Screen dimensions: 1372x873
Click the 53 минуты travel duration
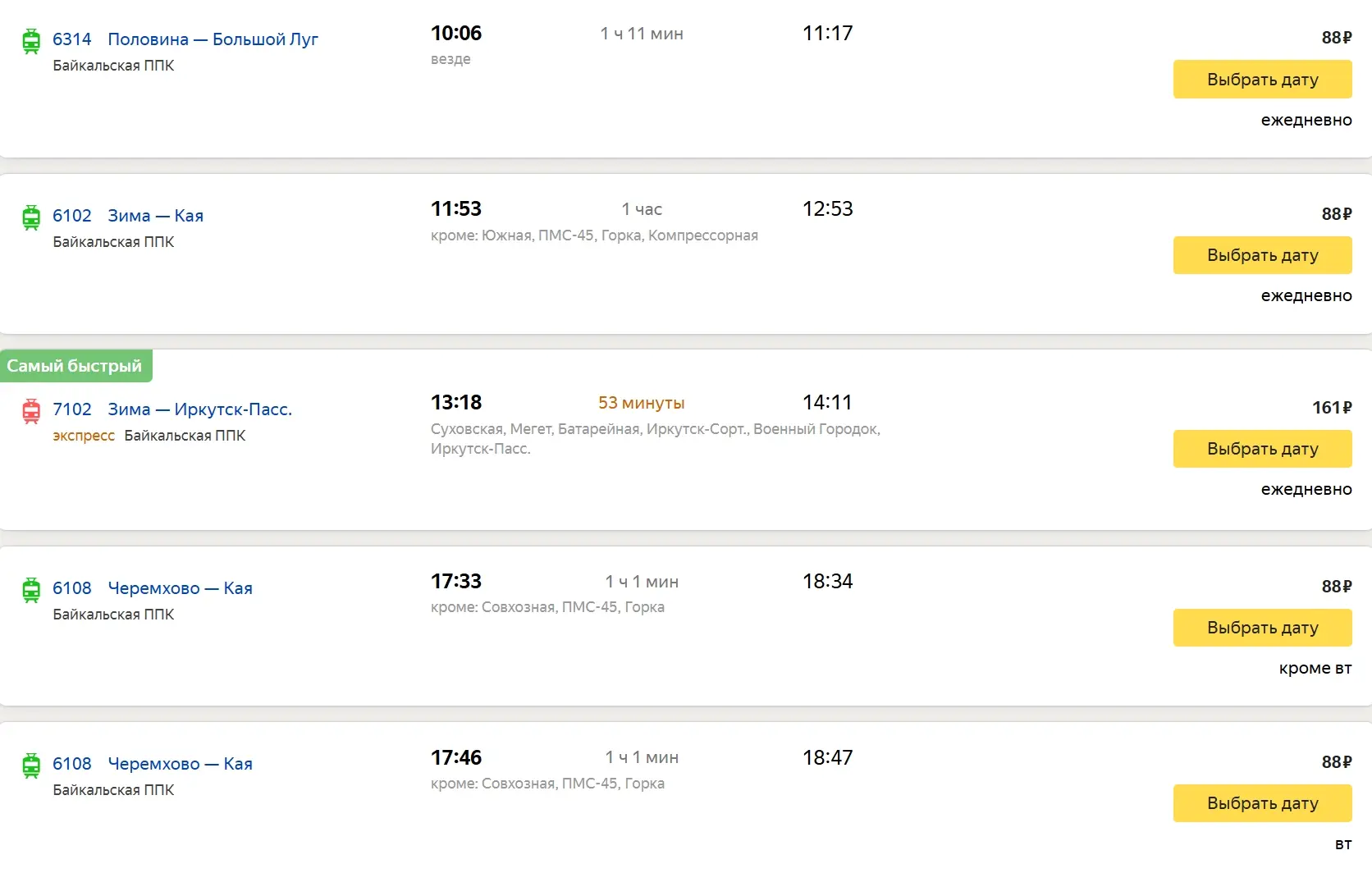pos(641,403)
